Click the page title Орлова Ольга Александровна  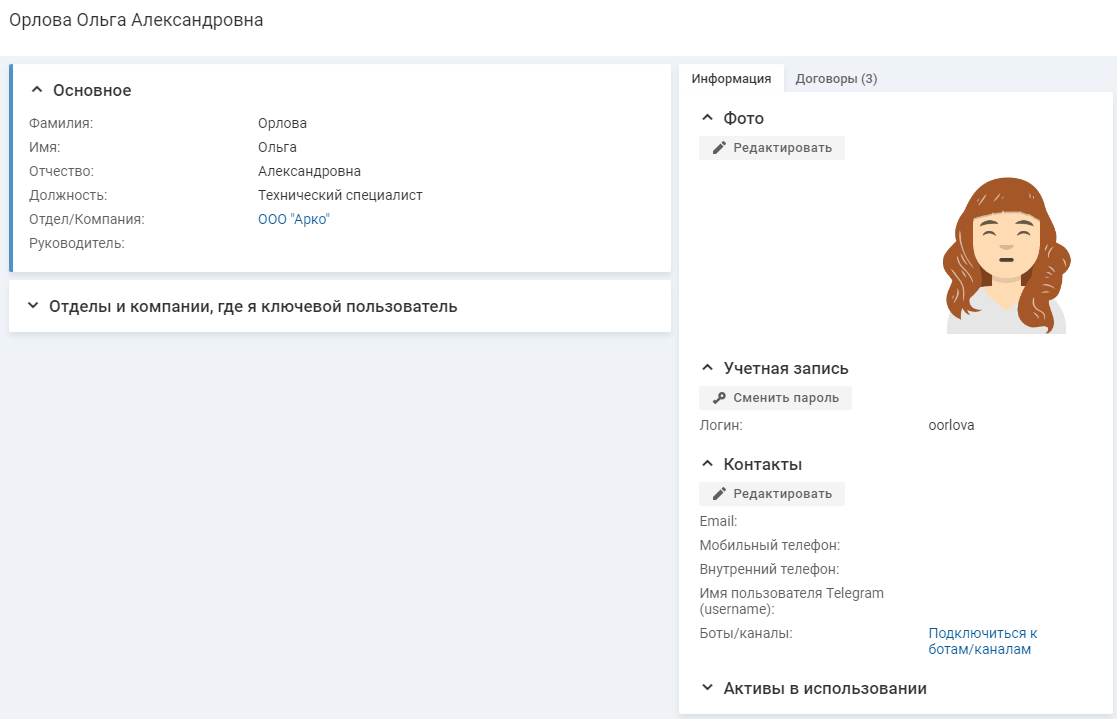136,20
